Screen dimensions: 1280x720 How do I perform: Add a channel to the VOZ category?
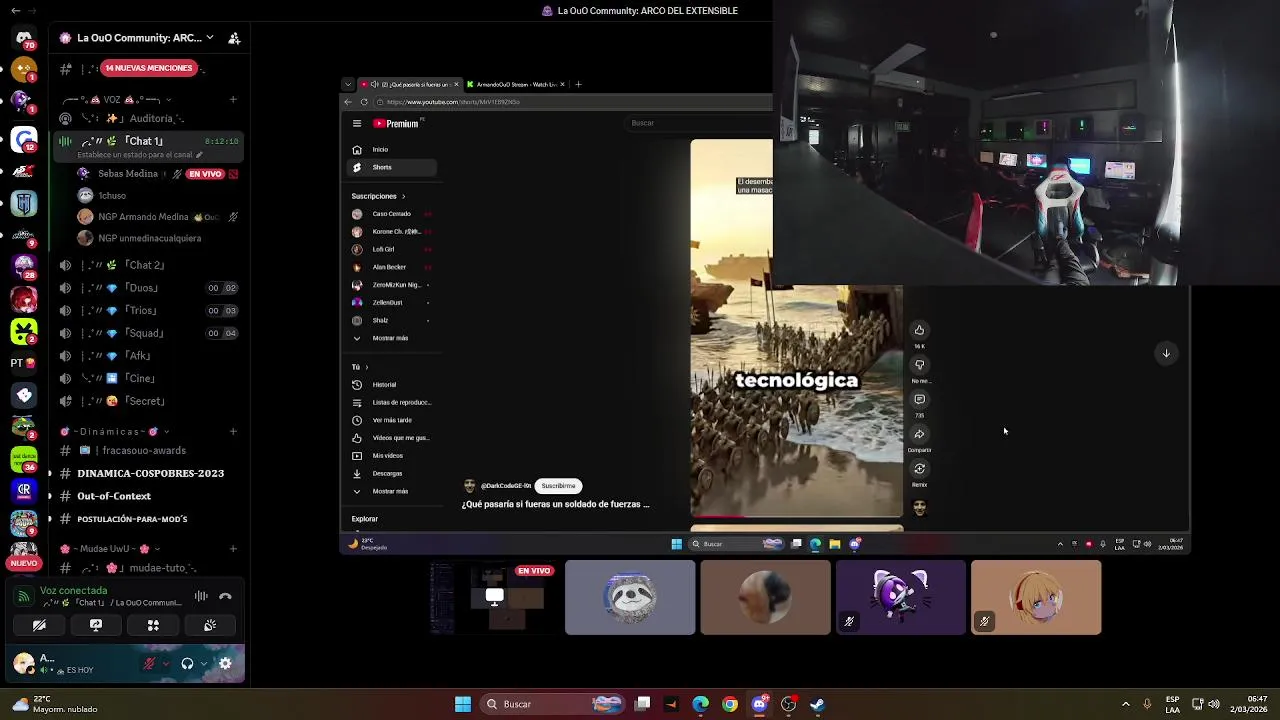[x=233, y=99]
